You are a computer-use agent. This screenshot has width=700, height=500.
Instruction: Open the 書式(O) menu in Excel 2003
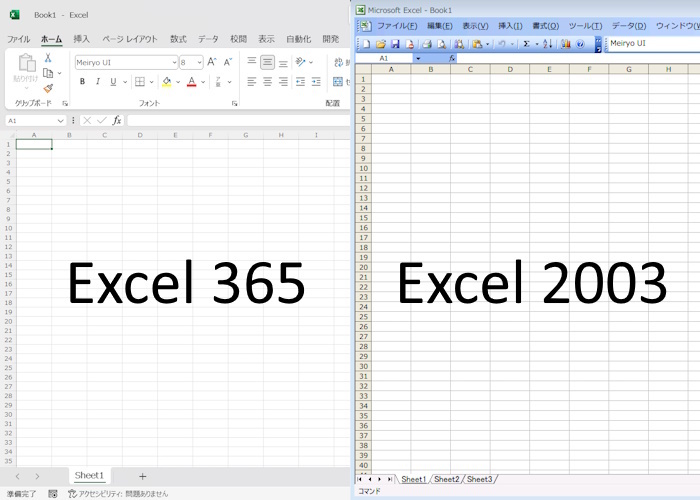546,26
